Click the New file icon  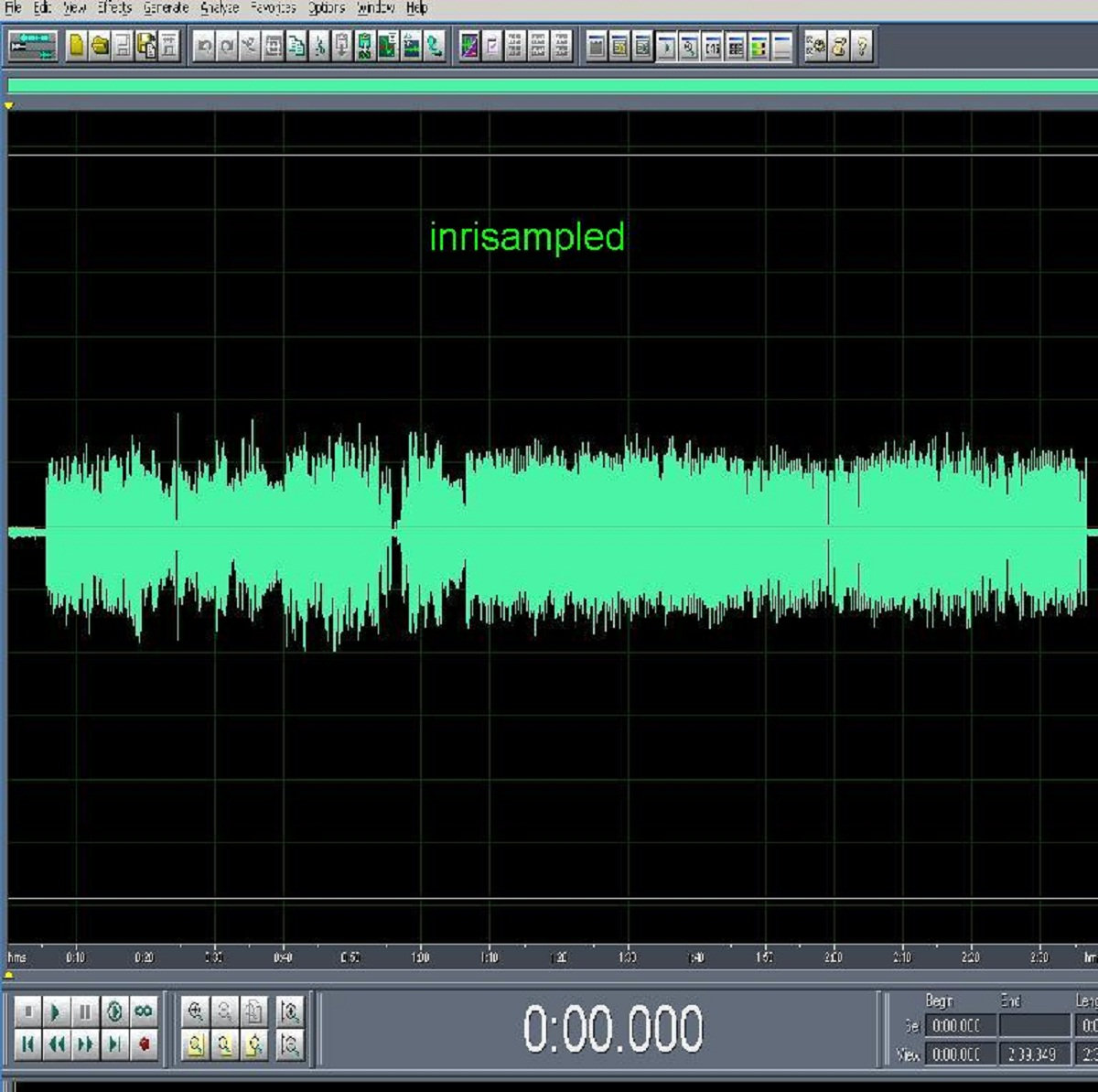[x=77, y=46]
